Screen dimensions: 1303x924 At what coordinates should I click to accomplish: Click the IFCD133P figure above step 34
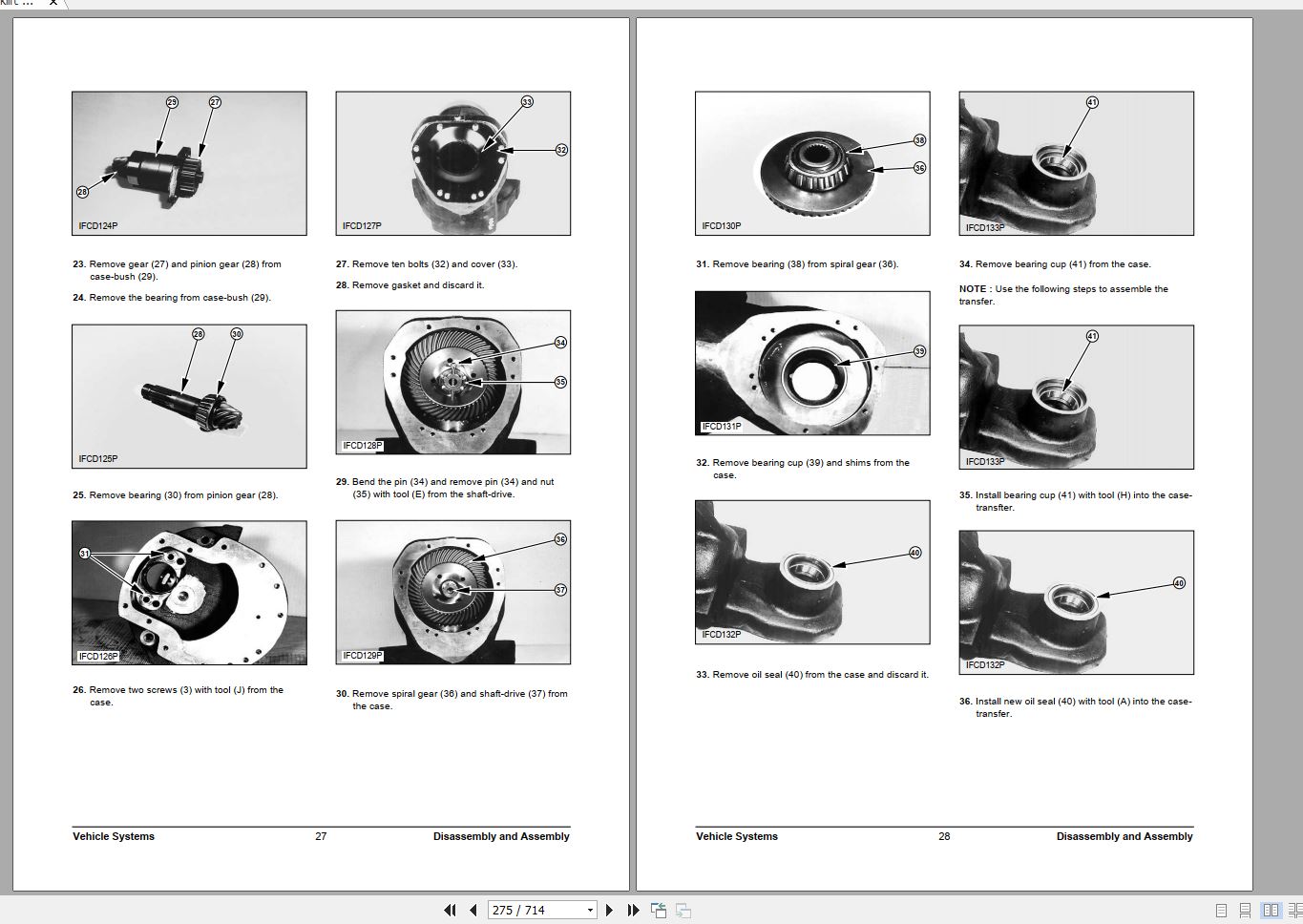point(1077,163)
